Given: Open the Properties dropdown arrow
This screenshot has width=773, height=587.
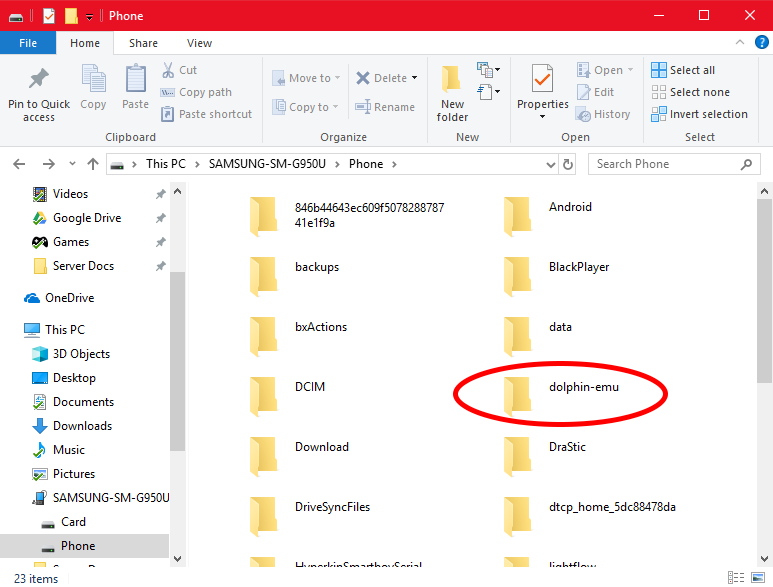Looking at the screenshot, I should pyautogui.click(x=542, y=117).
